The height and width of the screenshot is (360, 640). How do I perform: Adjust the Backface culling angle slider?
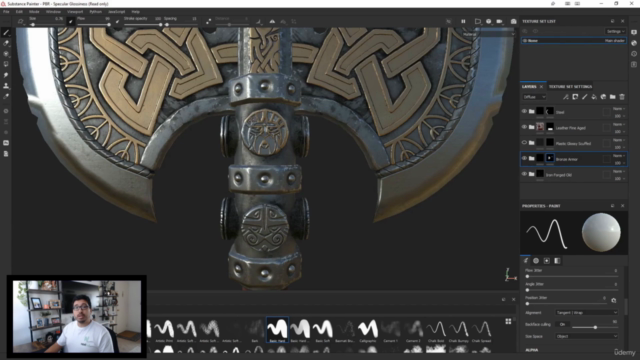[595, 327]
